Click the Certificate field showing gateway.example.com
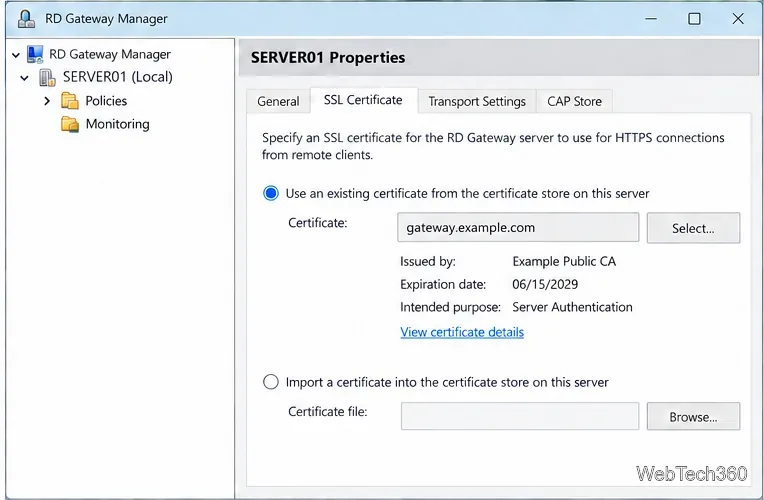The width and height of the screenshot is (764, 500). point(518,227)
